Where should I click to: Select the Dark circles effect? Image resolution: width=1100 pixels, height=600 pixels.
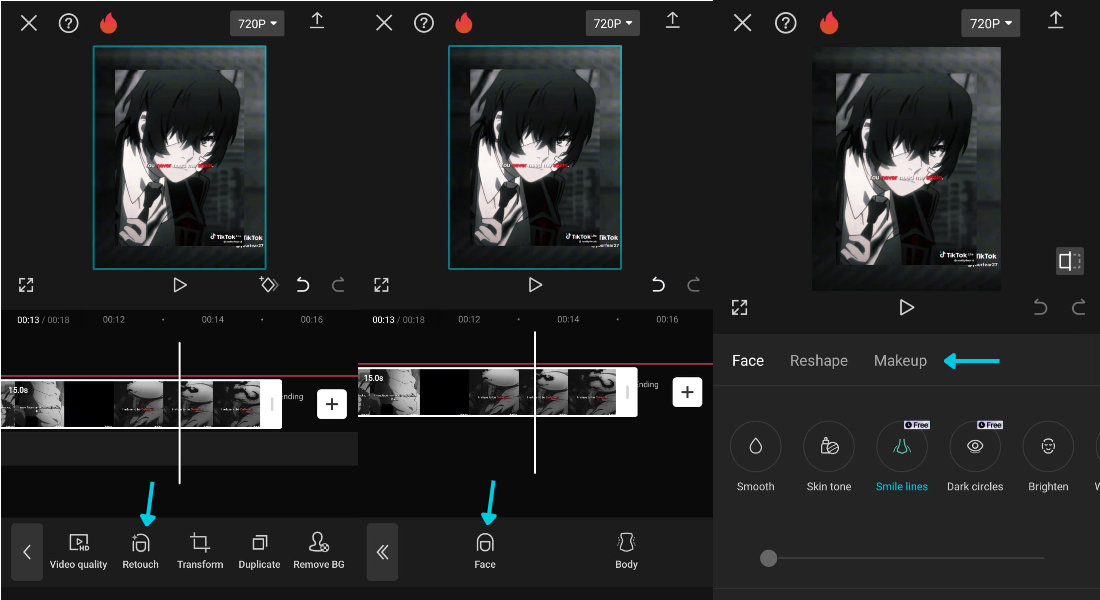975,456
